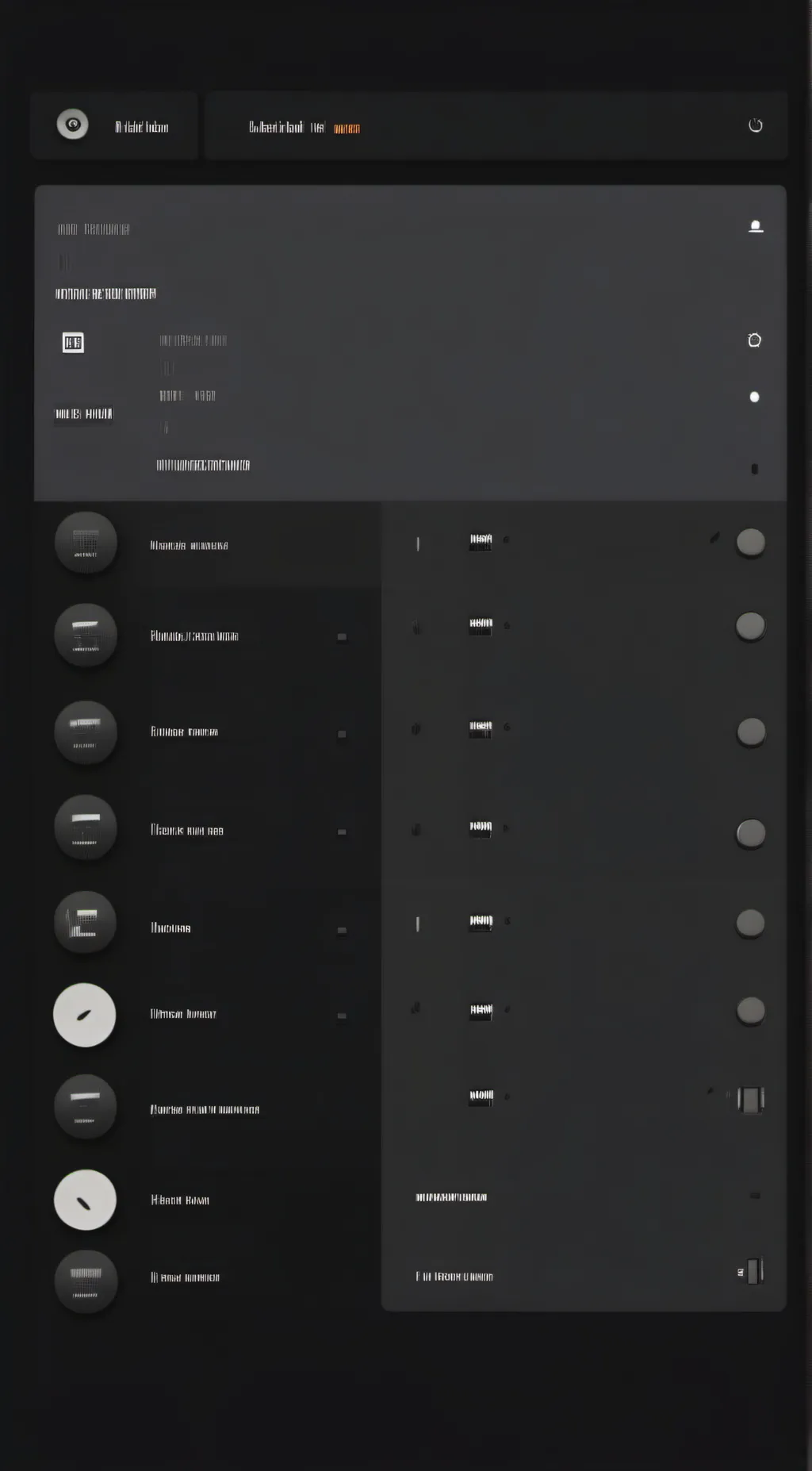Click the white circle with diagonal slash

[85, 1200]
